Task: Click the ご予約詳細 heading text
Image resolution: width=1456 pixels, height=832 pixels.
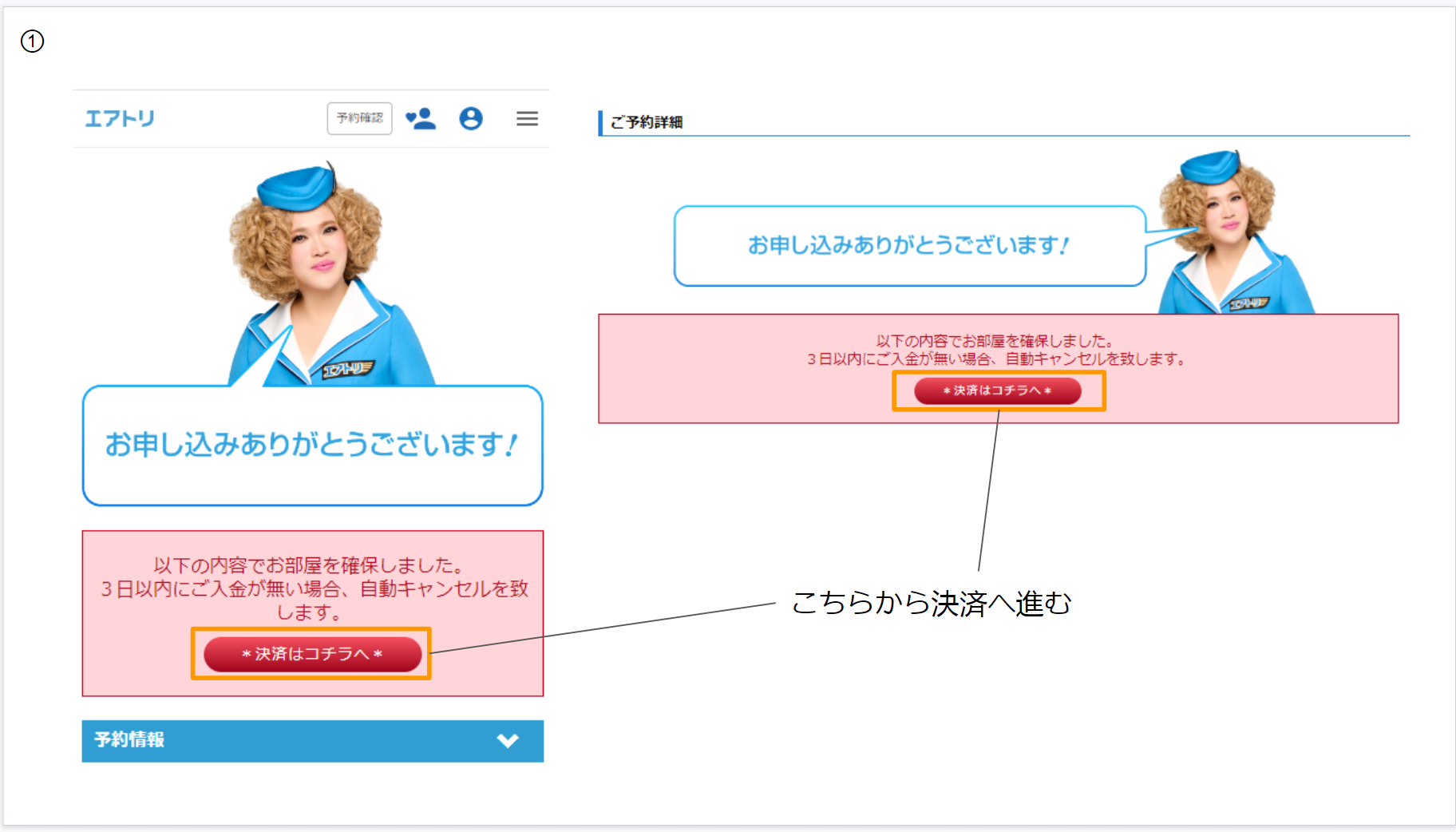Action: point(647,122)
